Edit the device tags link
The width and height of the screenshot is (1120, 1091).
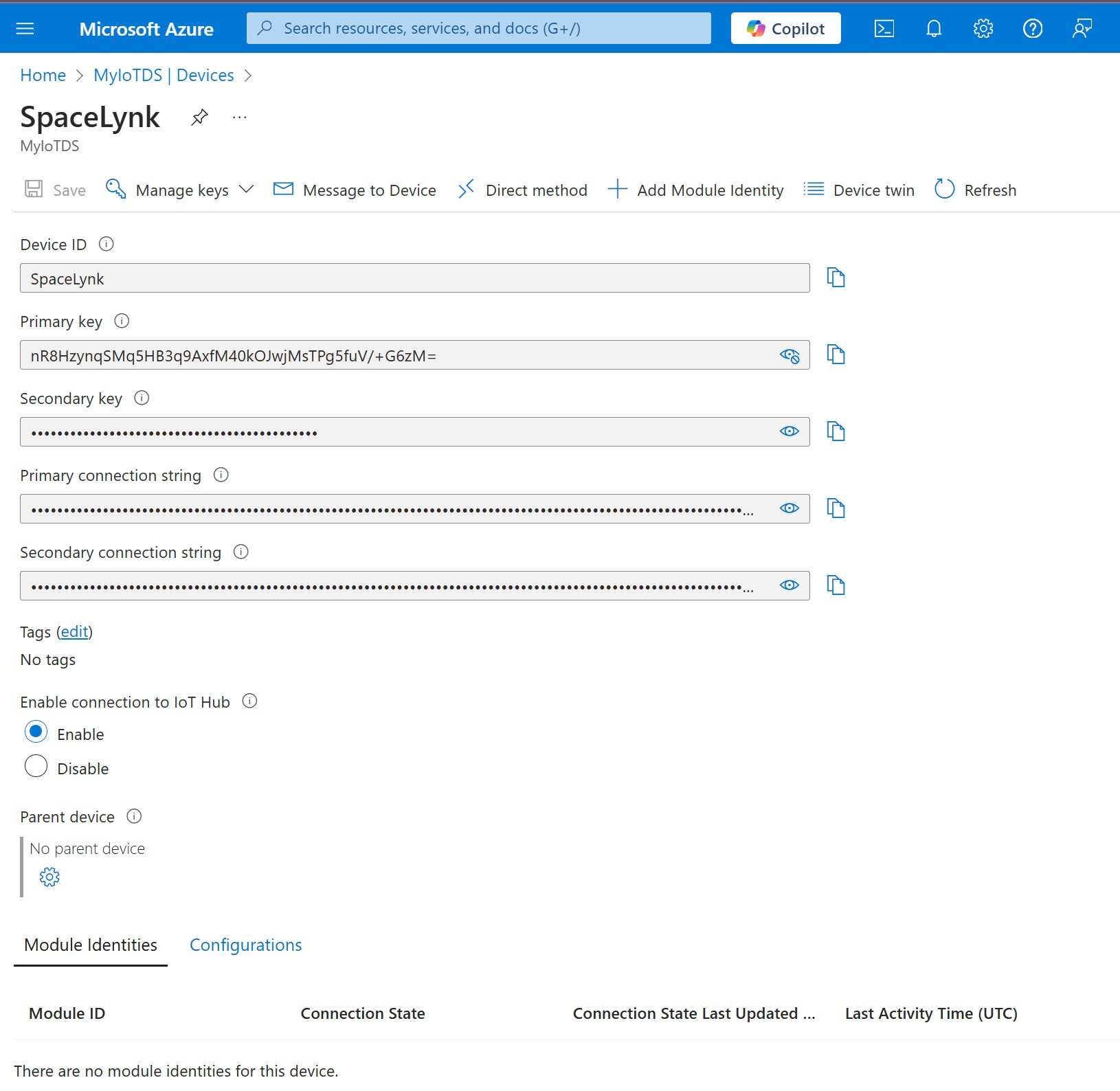click(x=75, y=631)
